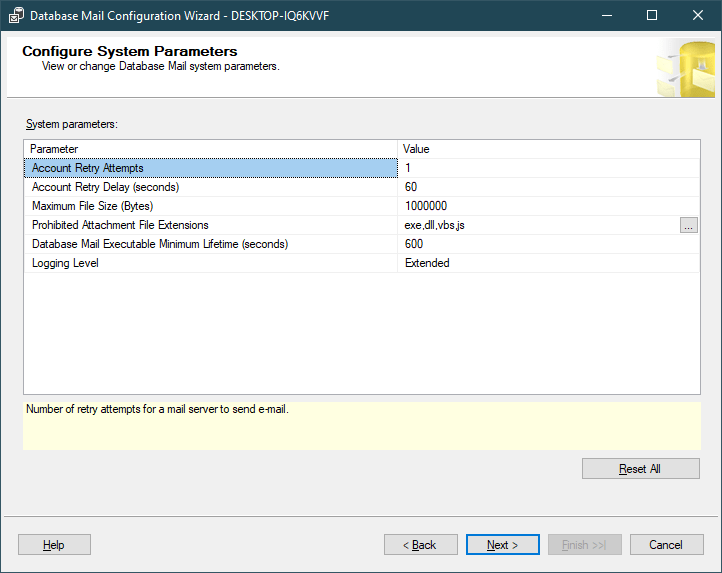Click the exe,dll,vbs,js extensions value
The height and width of the screenshot is (573, 722).
[x=539, y=225]
